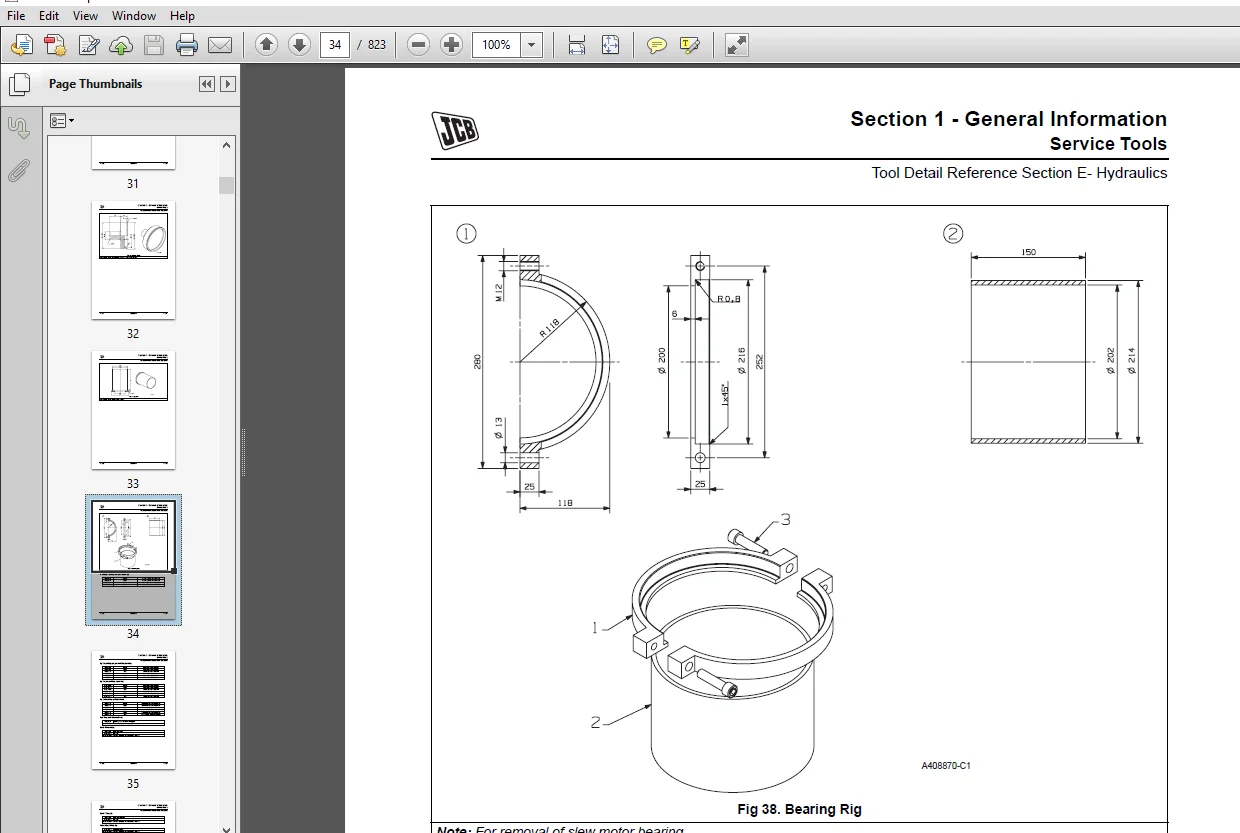The width and height of the screenshot is (1240, 833).
Task: Expand the thumbnails panel with right-arrow button
Action: pos(228,84)
